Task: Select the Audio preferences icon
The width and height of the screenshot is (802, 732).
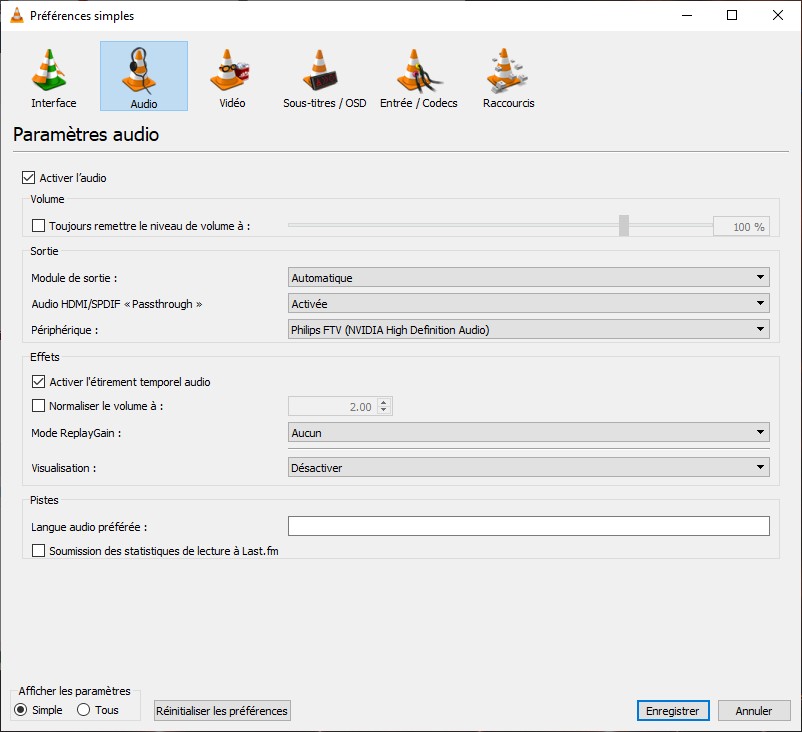Action: tap(143, 77)
